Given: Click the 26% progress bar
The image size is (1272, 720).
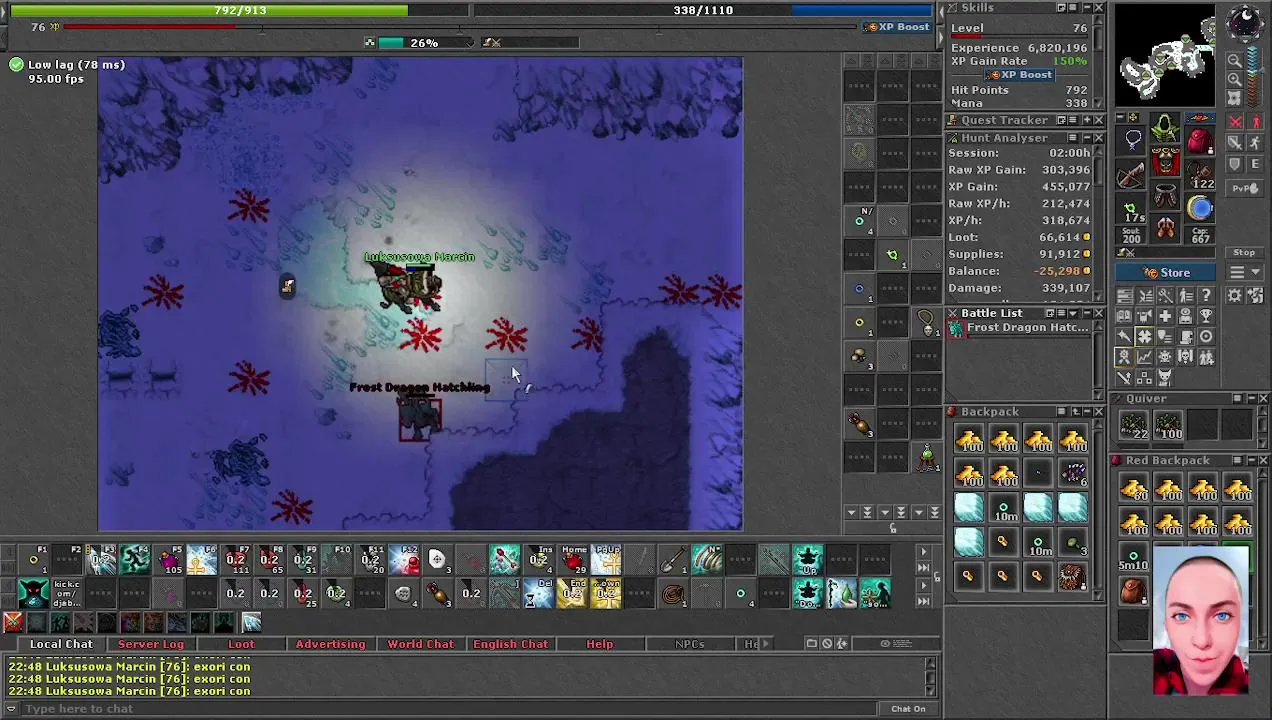Looking at the screenshot, I should point(423,42).
